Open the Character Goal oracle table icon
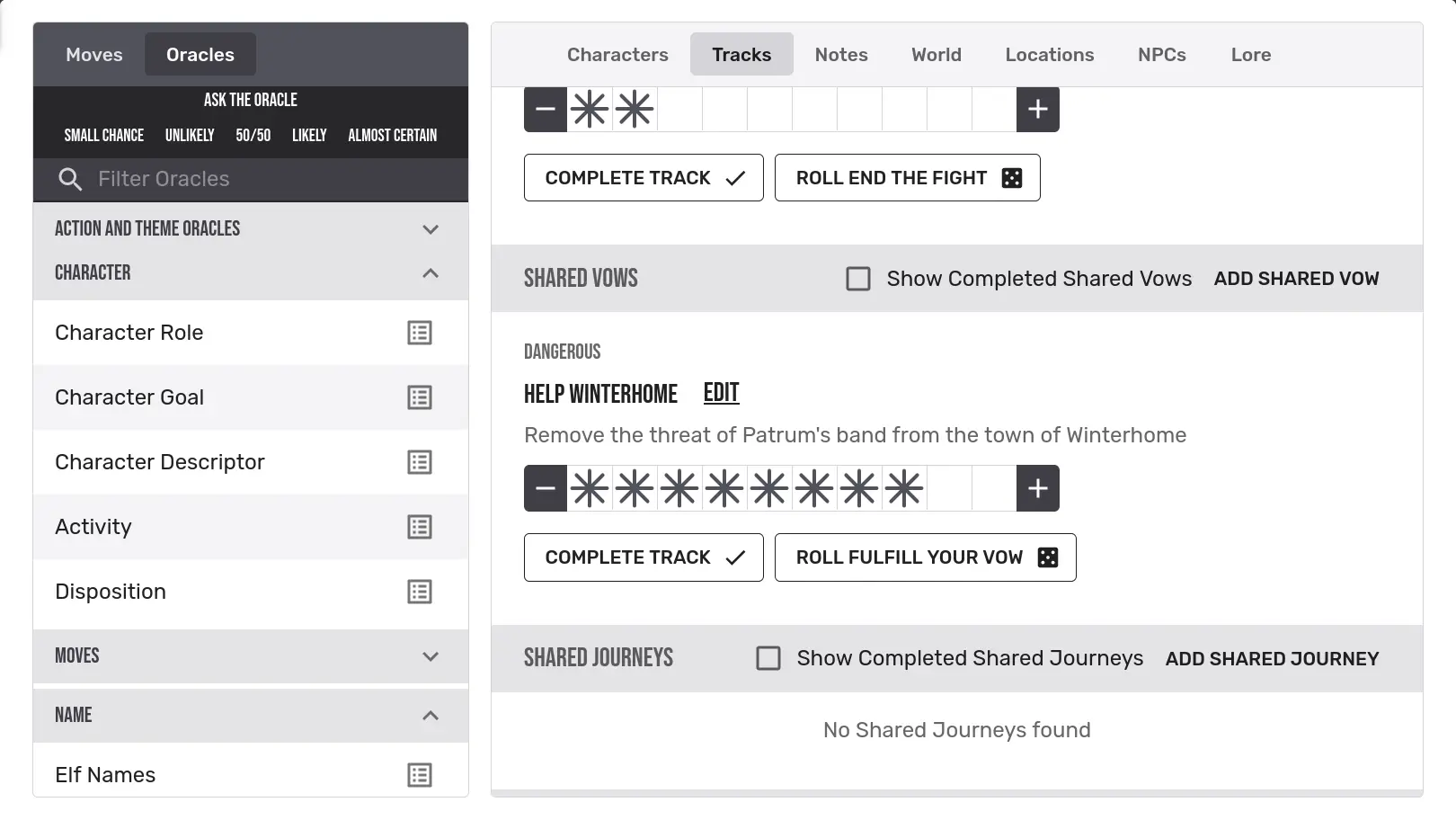The height and width of the screenshot is (820, 1456). (x=419, y=397)
